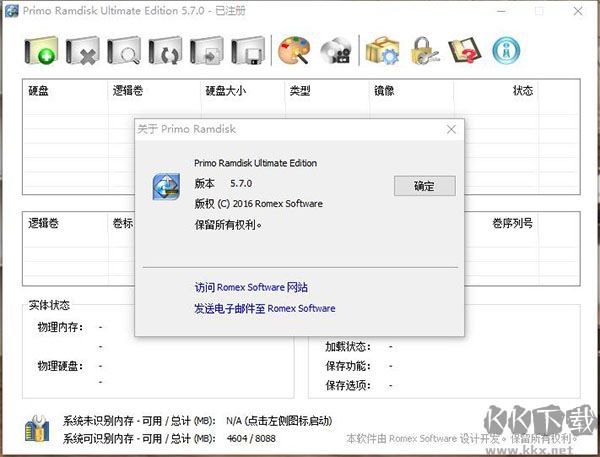The height and width of the screenshot is (457, 600).
Task: Open help with the question mark book icon
Action: [464, 50]
